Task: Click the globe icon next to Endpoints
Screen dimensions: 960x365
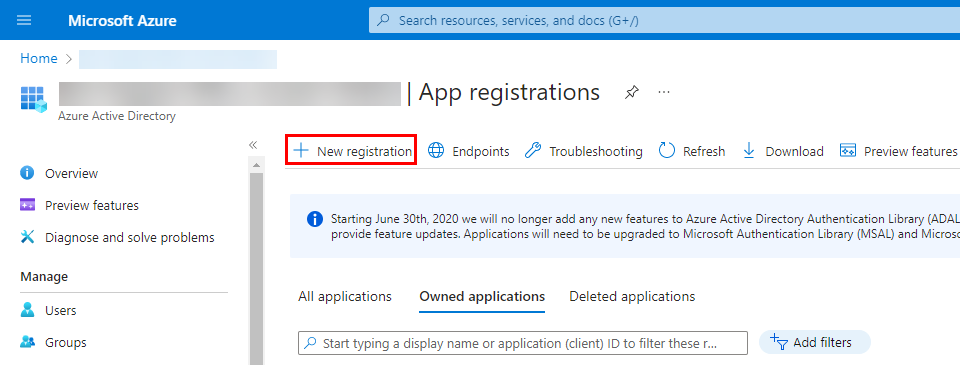Action: (436, 151)
